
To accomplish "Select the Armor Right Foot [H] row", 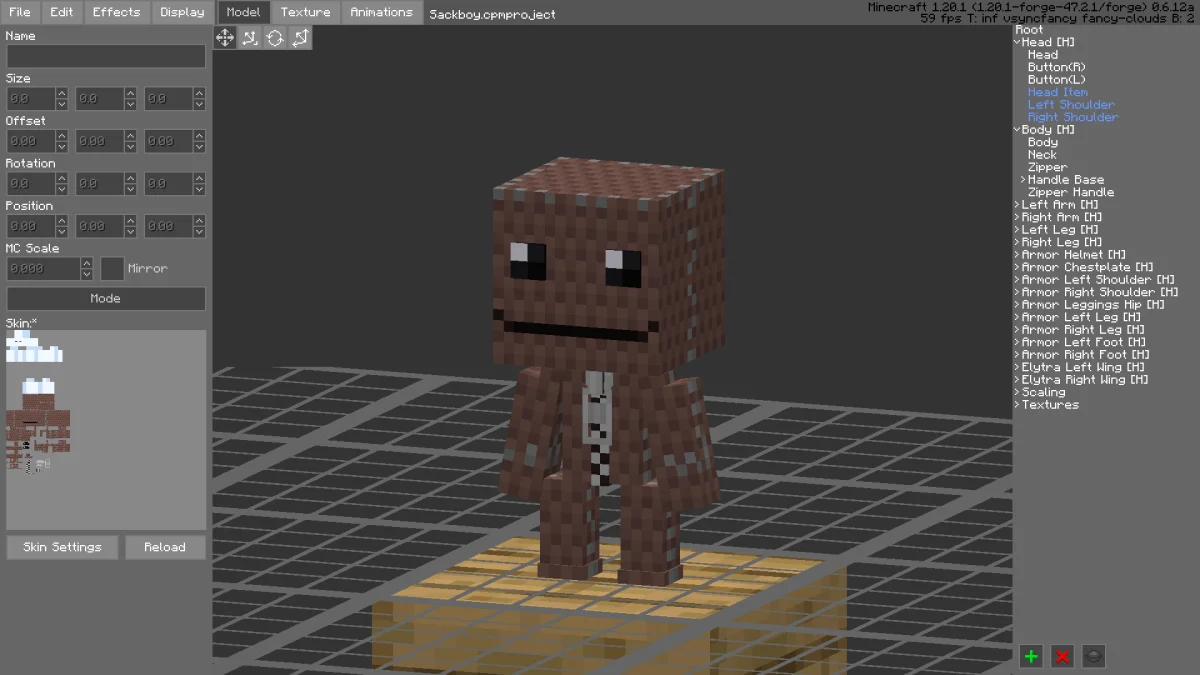I will click(1085, 355).
